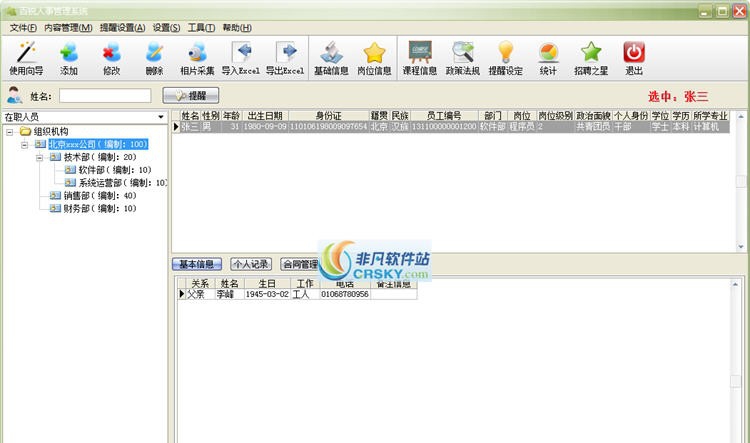The image size is (750, 443).
Task: Open the 帮助(H) menu
Action: point(237,28)
